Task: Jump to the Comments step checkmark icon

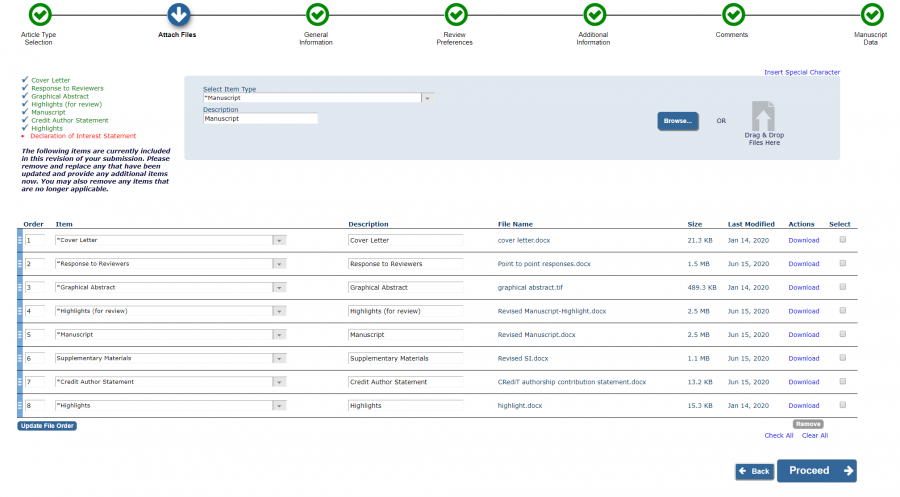Action: click(733, 15)
